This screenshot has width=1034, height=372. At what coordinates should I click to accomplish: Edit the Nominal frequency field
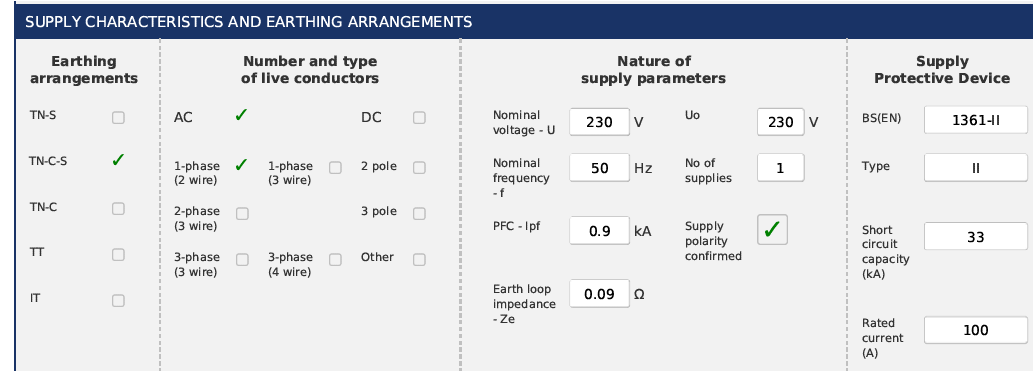(x=599, y=168)
